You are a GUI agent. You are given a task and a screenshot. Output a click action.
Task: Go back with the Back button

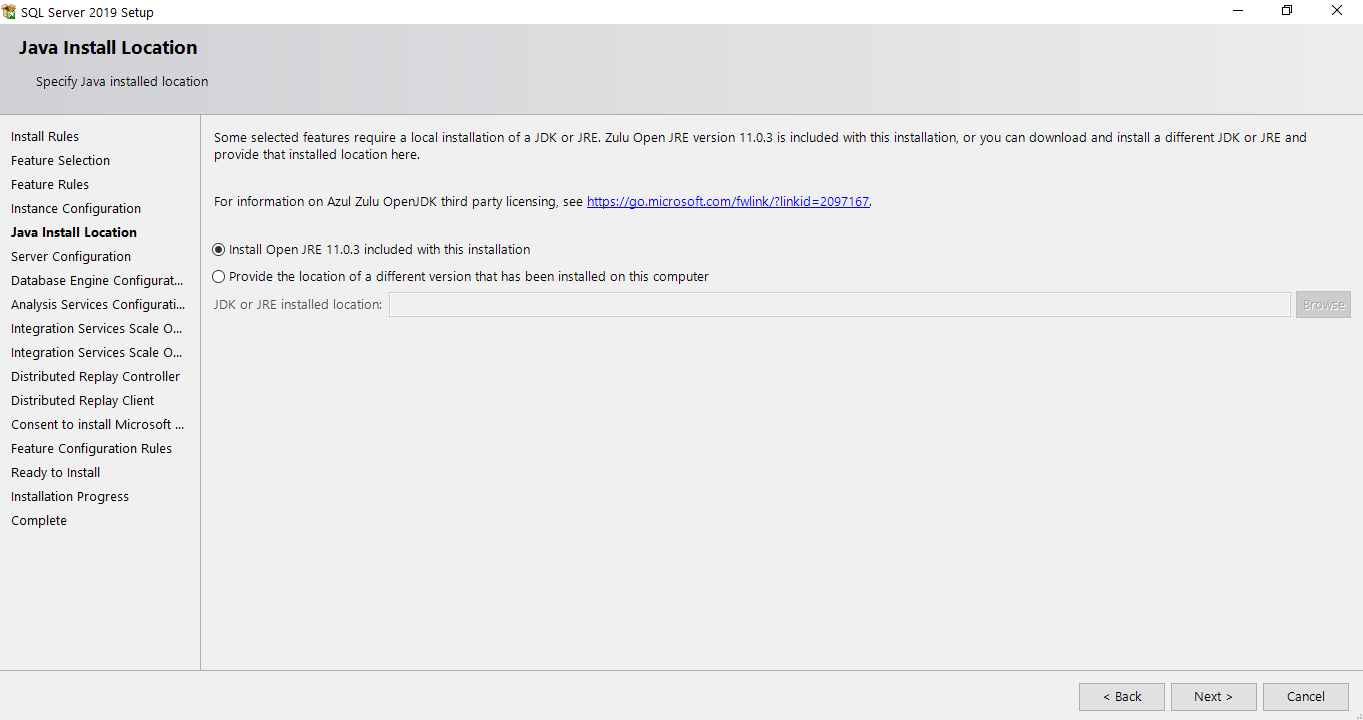[1121, 697]
